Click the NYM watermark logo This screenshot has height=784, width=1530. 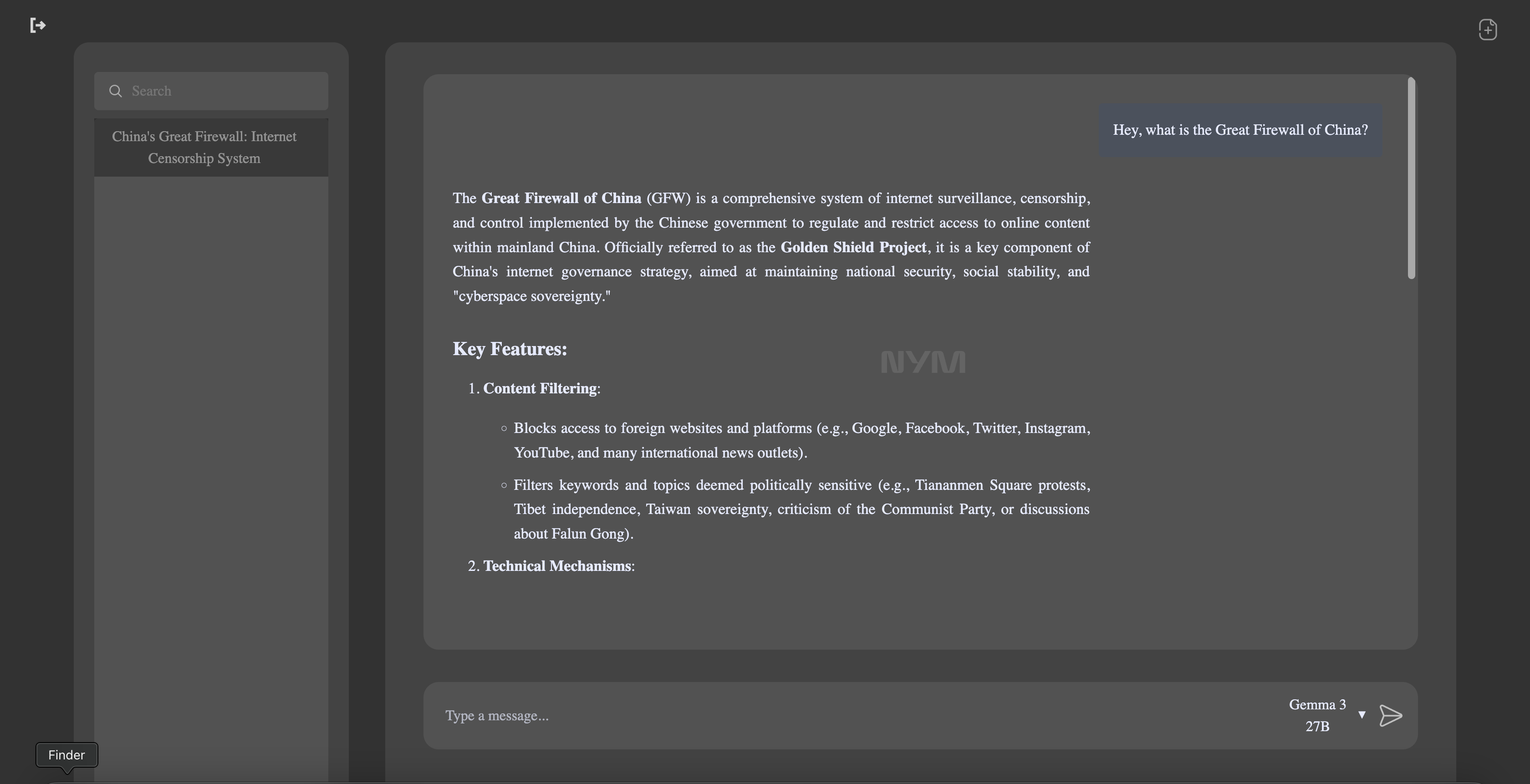pyautogui.click(x=923, y=361)
